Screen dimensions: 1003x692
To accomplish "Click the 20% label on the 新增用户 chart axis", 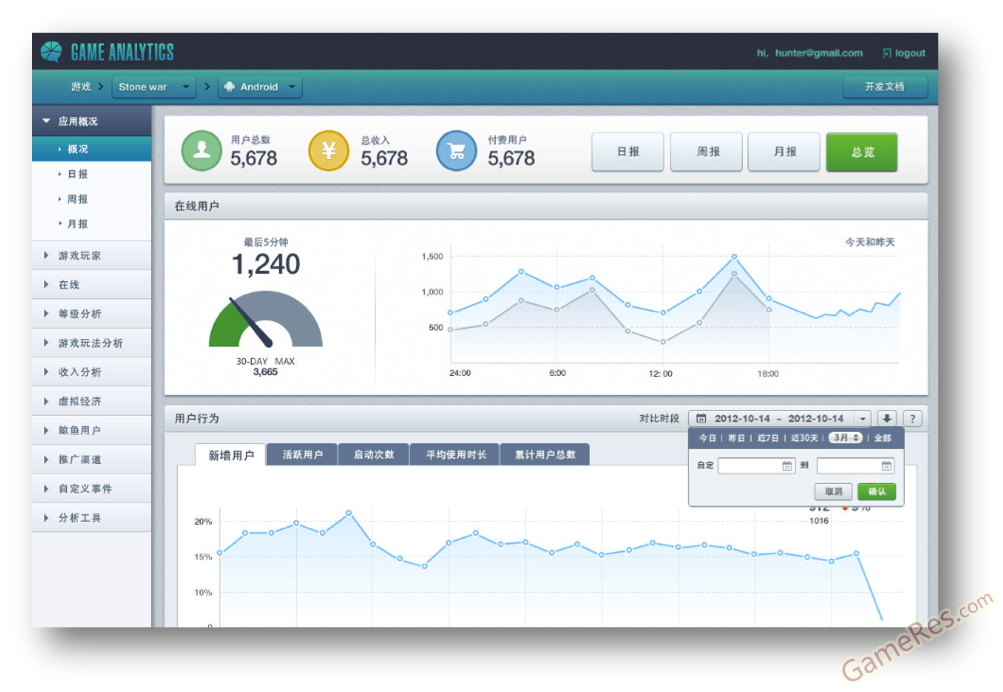I will coord(203,522).
